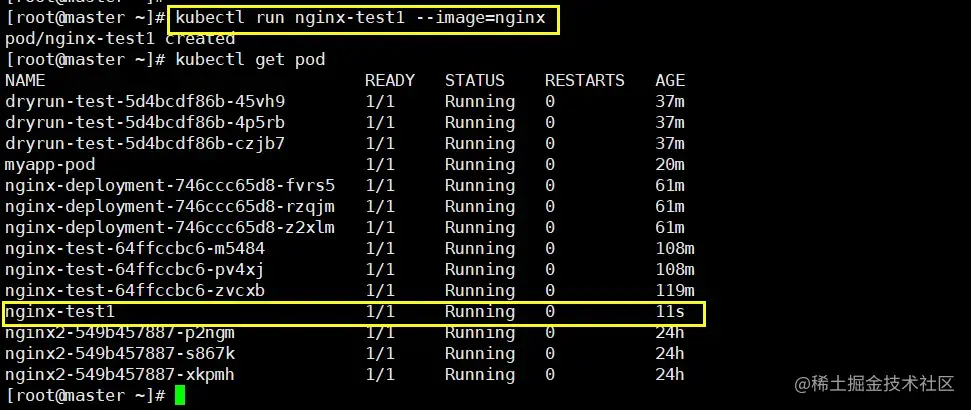Click Running status of nginx2-549b457887-s867k
The height and width of the screenshot is (410, 971).
[x=480, y=354]
